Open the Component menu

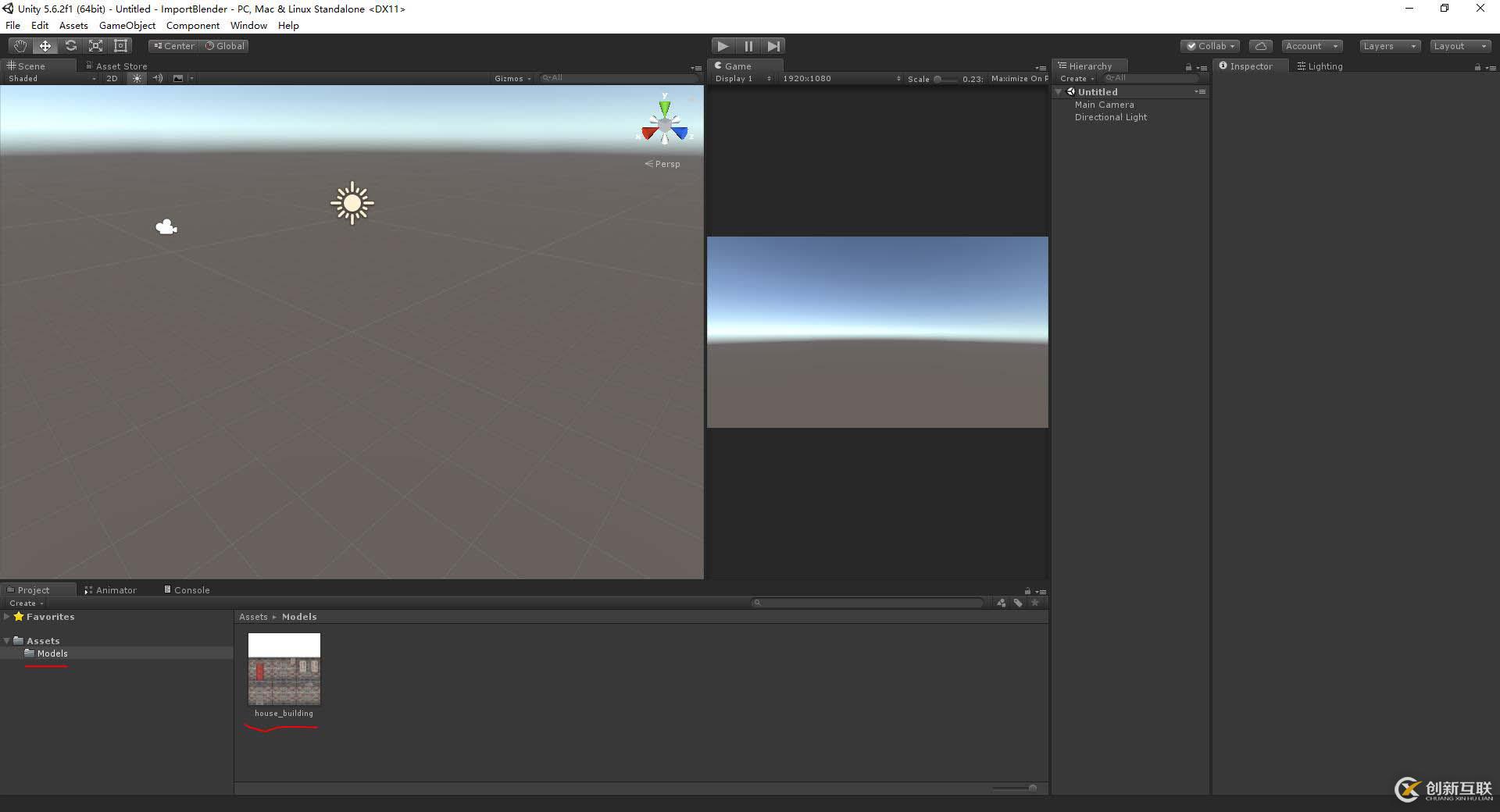[193, 26]
